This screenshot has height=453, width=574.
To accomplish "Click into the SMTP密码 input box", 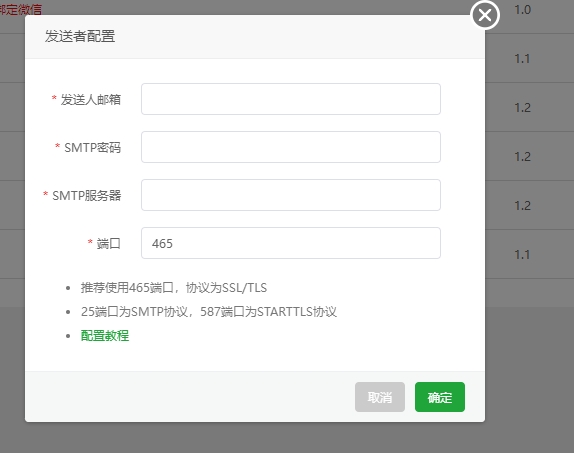I will (x=291, y=147).
